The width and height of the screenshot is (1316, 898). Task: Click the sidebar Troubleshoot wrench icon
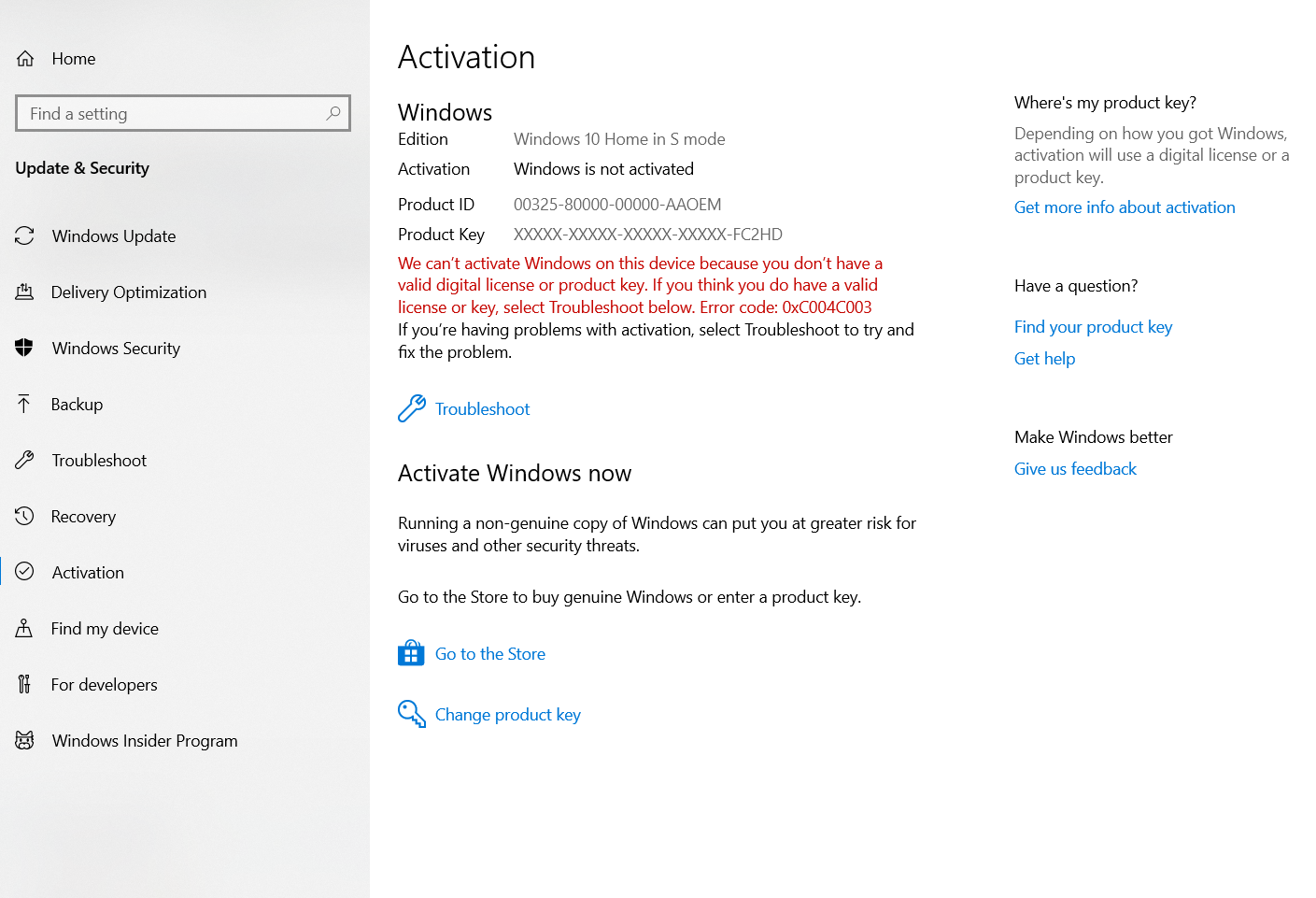tap(24, 460)
